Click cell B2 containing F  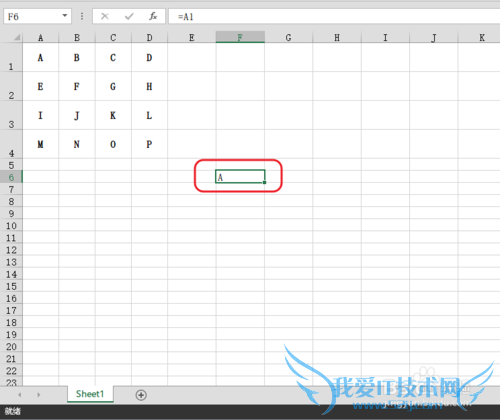coord(77,86)
